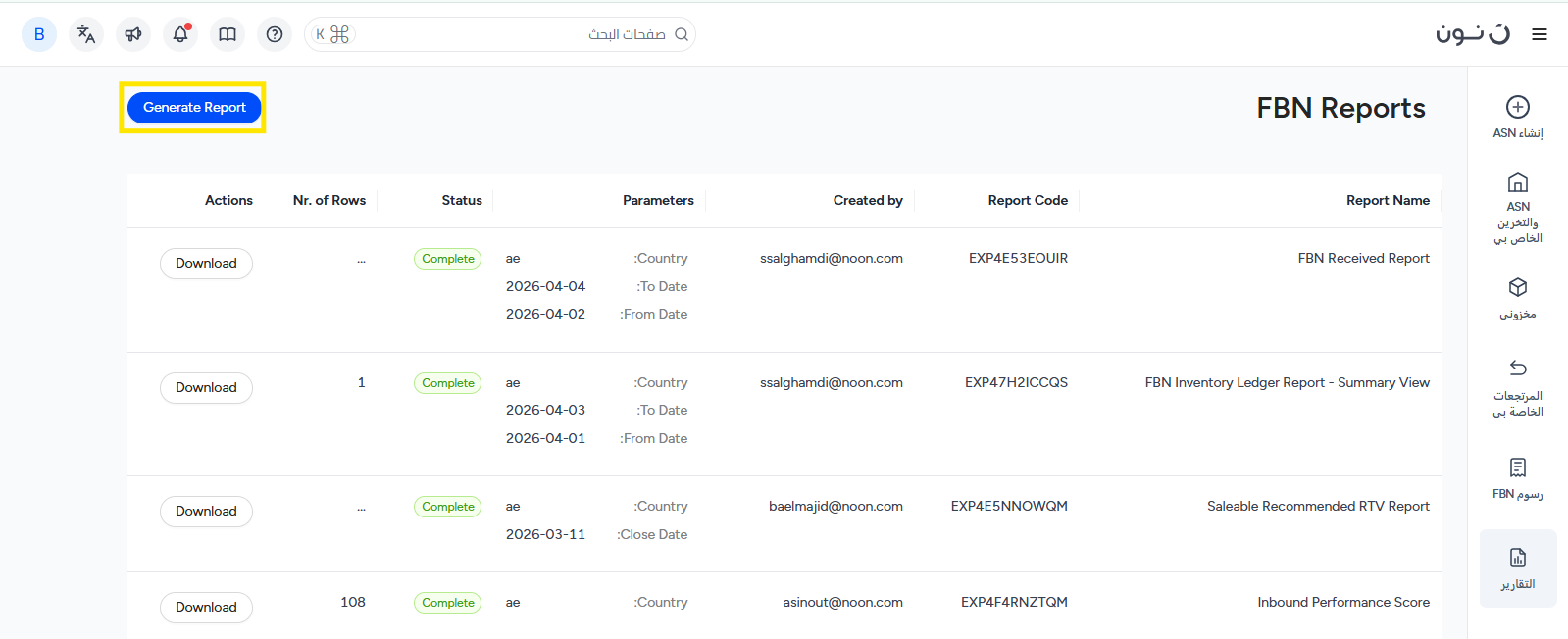Click the noon logo

(1472, 34)
